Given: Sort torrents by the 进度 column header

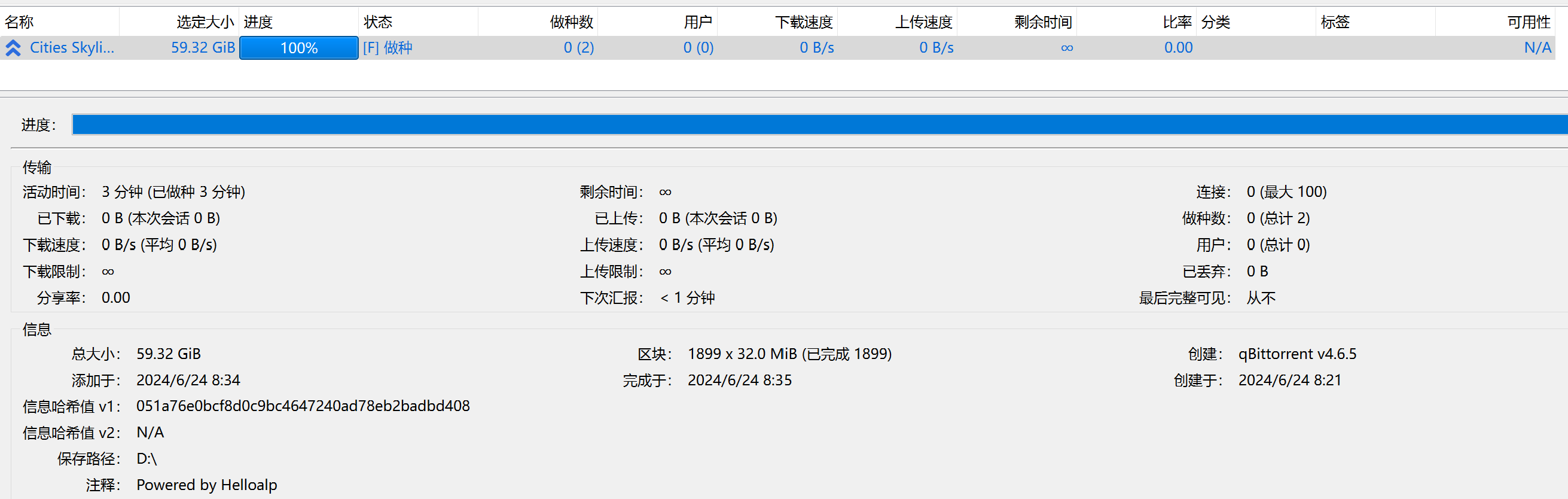Looking at the screenshot, I should [x=299, y=23].
